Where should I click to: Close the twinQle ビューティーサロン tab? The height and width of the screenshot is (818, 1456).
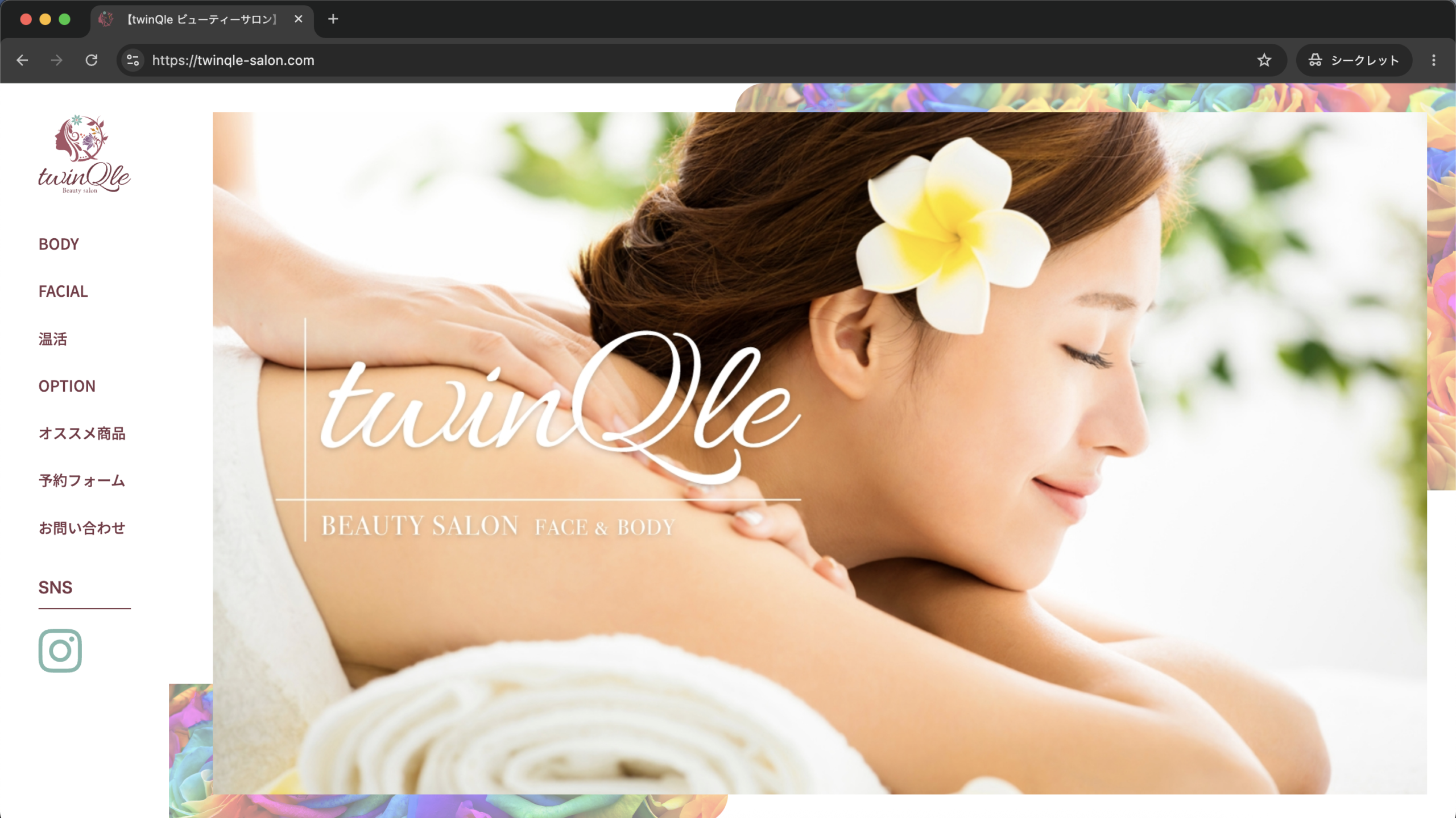tap(299, 19)
